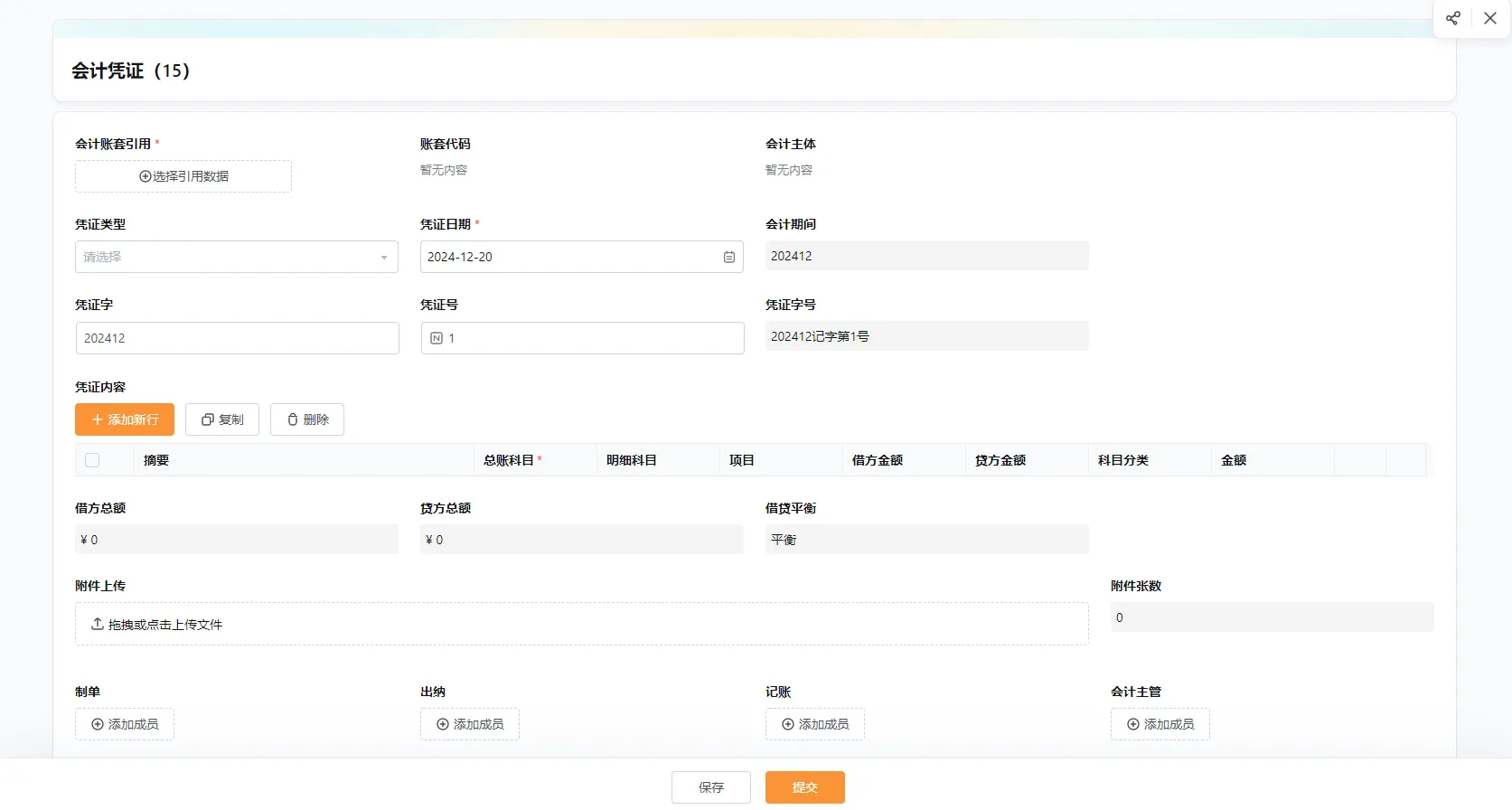Click 选择引用数据 plus button

[183, 176]
